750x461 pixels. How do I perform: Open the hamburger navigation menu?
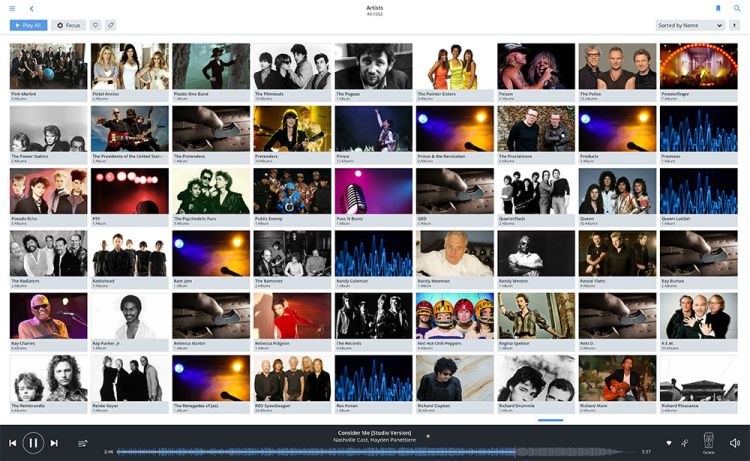tap(12, 8)
